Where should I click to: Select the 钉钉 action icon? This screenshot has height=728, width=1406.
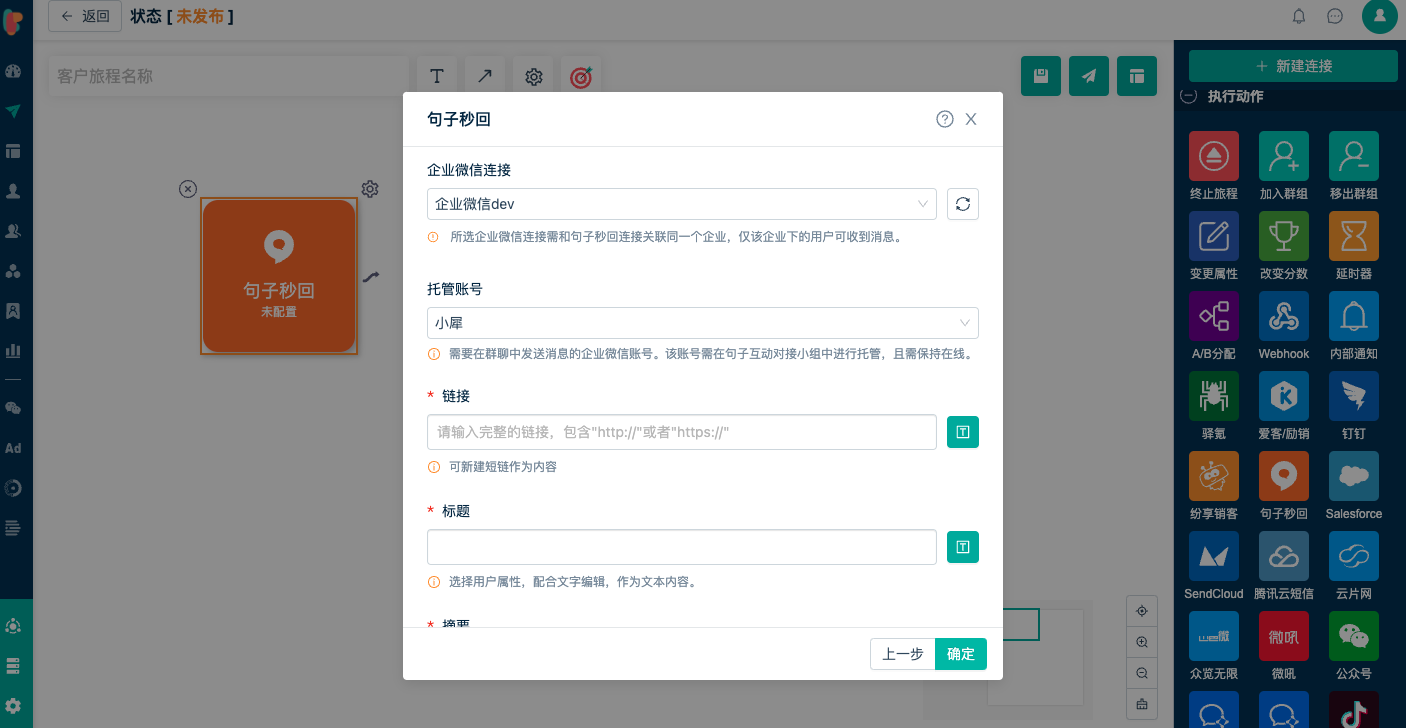coord(1354,396)
